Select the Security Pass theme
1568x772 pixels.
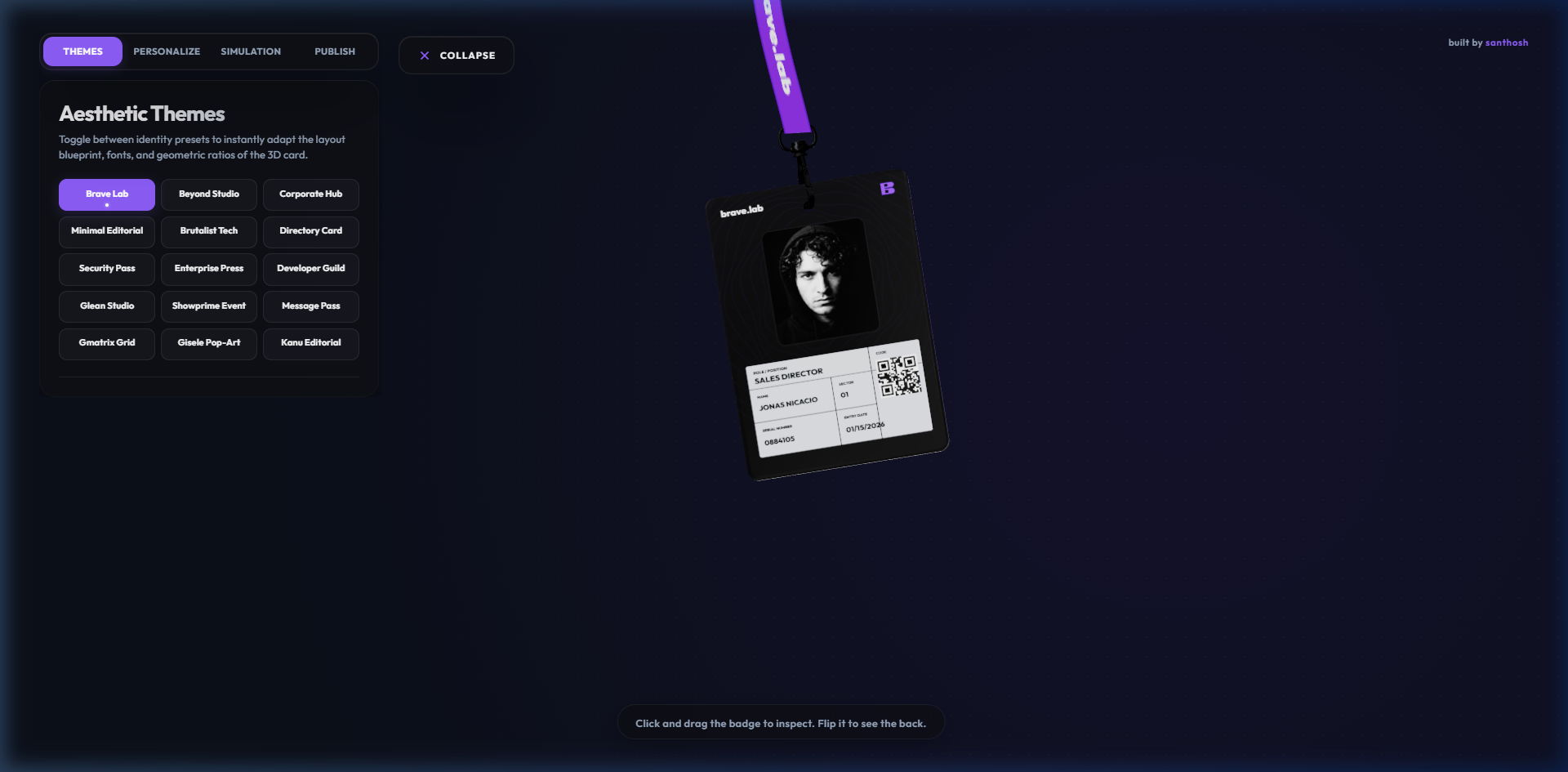[107, 269]
